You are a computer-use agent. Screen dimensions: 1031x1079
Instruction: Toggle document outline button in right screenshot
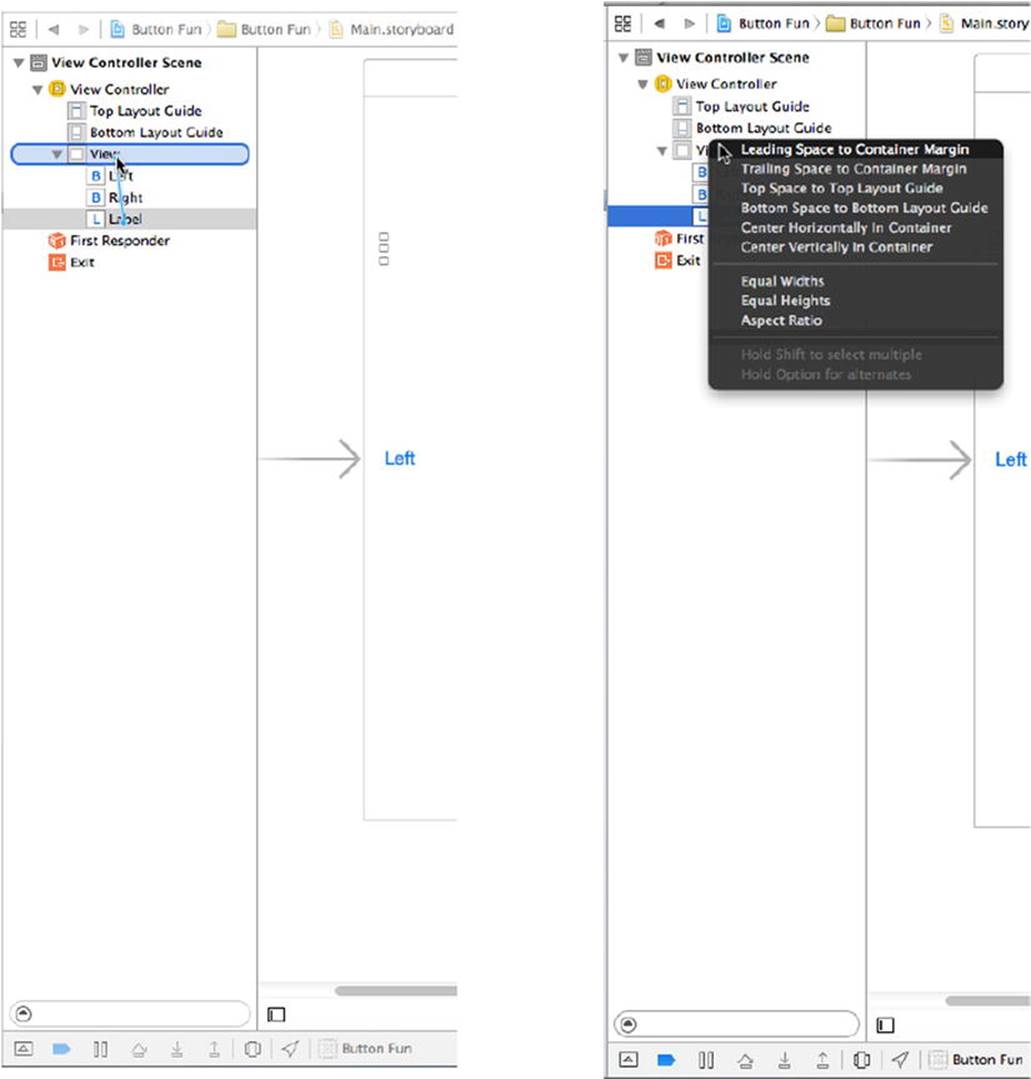point(886,1025)
